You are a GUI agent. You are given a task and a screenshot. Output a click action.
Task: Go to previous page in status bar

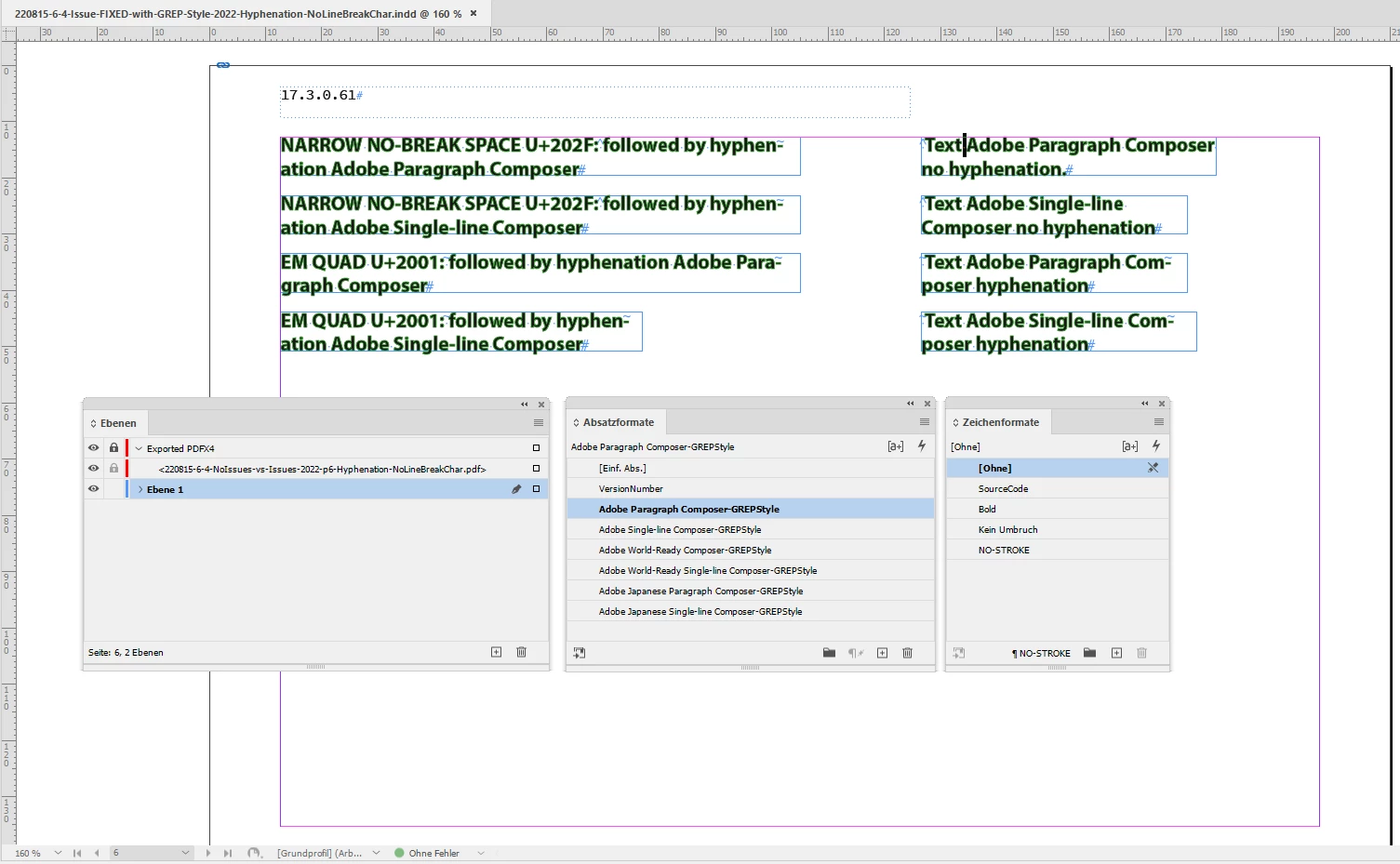pyautogui.click(x=96, y=853)
